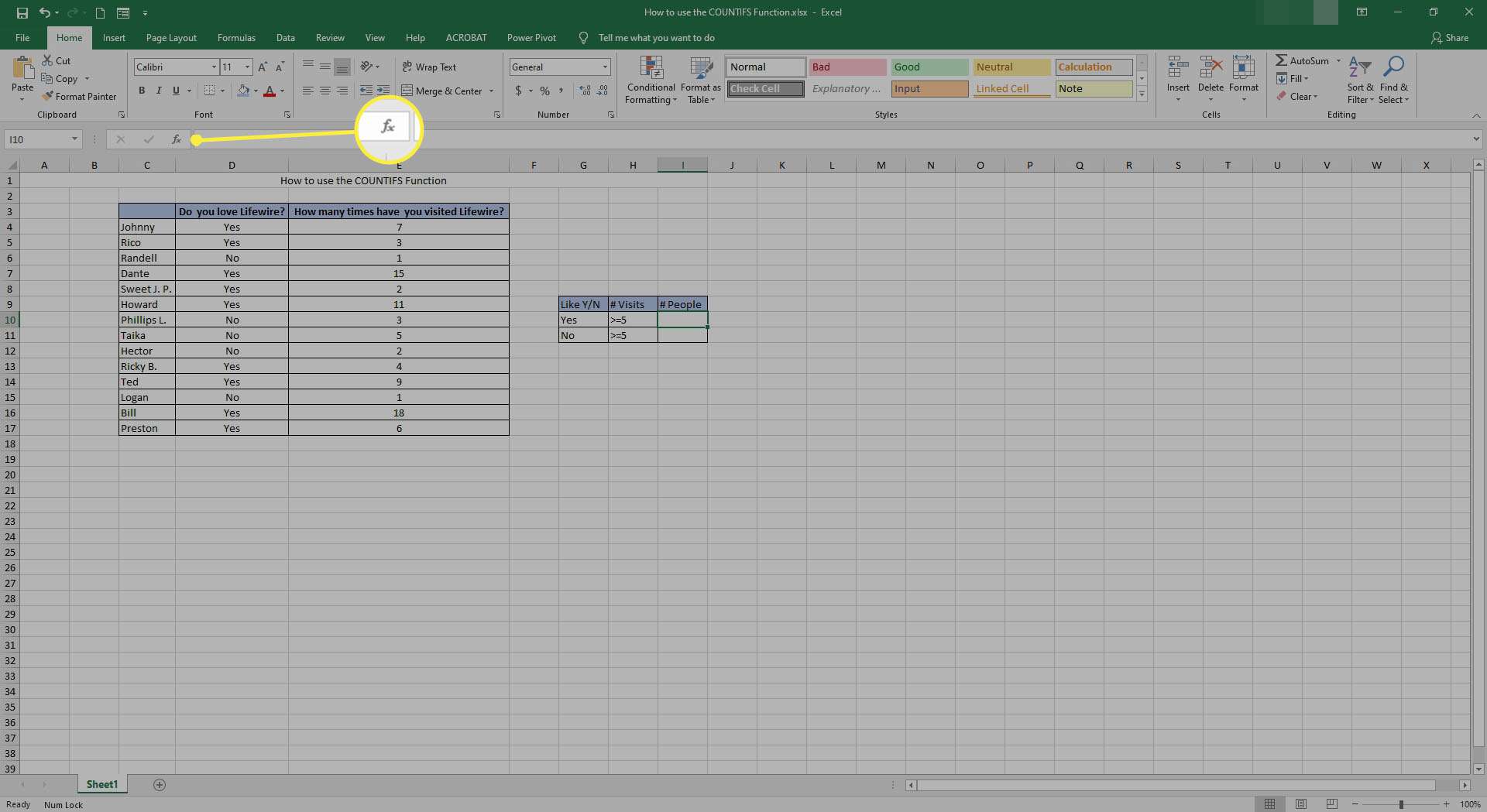
Task: Toggle Center horizontal alignment
Action: (325, 91)
